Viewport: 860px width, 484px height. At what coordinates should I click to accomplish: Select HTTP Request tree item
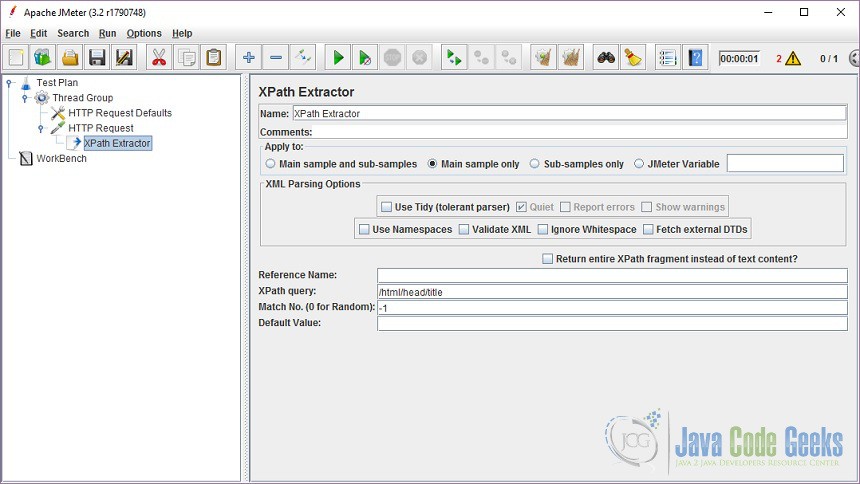click(x=100, y=128)
